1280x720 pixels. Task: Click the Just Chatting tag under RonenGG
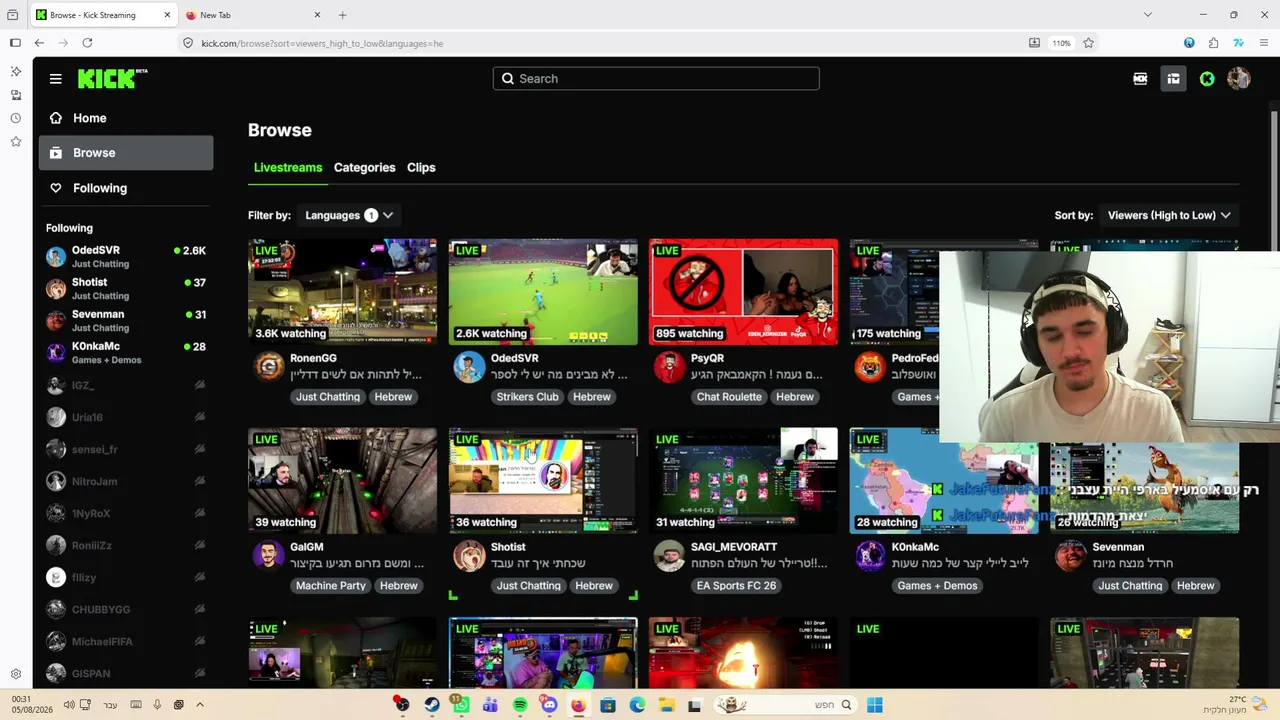[x=328, y=397]
